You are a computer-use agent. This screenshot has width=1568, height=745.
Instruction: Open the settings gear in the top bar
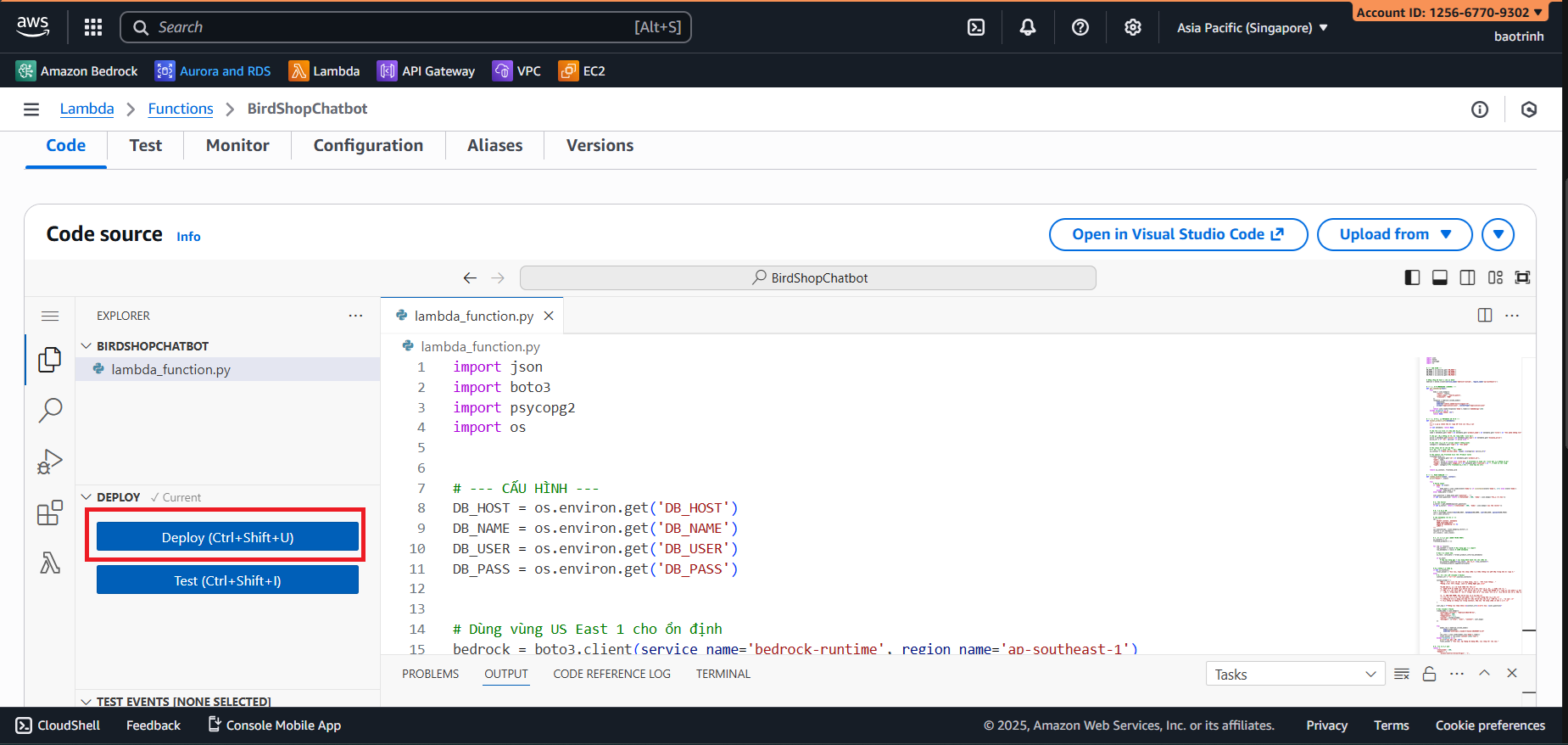click(1133, 27)
